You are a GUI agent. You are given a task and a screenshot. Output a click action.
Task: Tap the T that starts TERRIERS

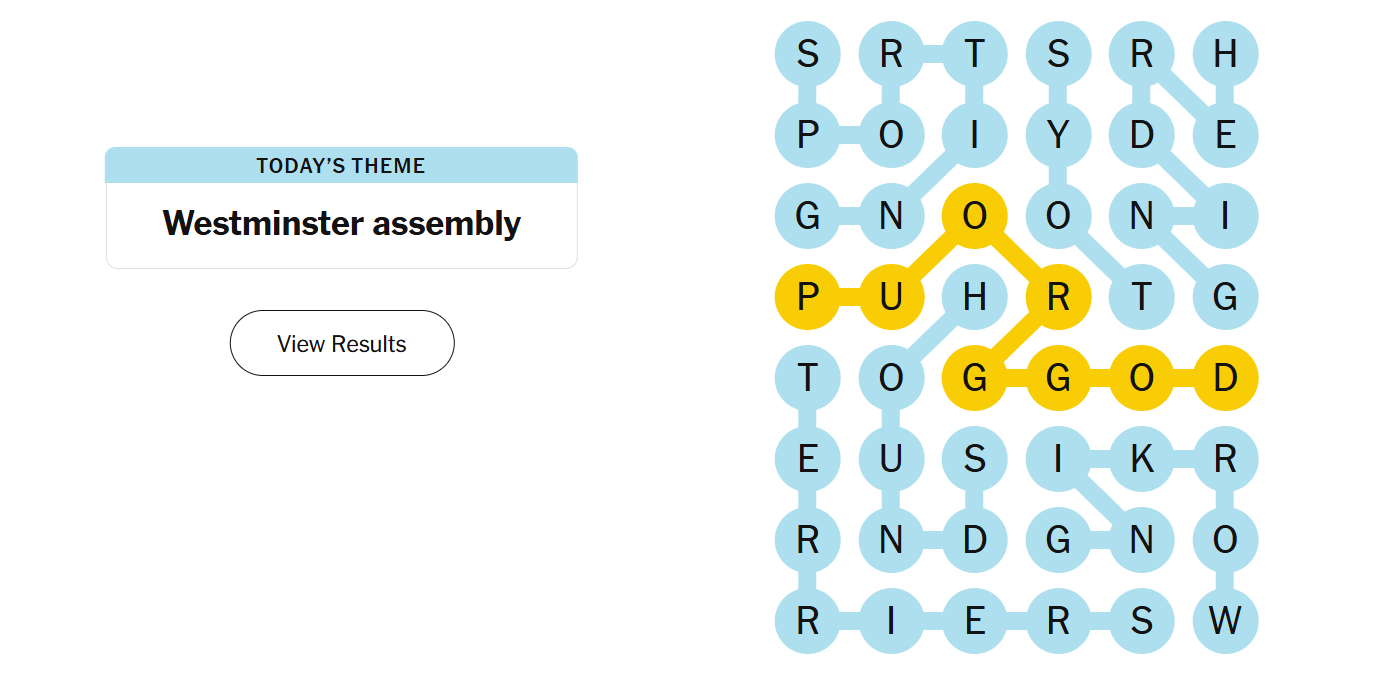pos(807,378)
